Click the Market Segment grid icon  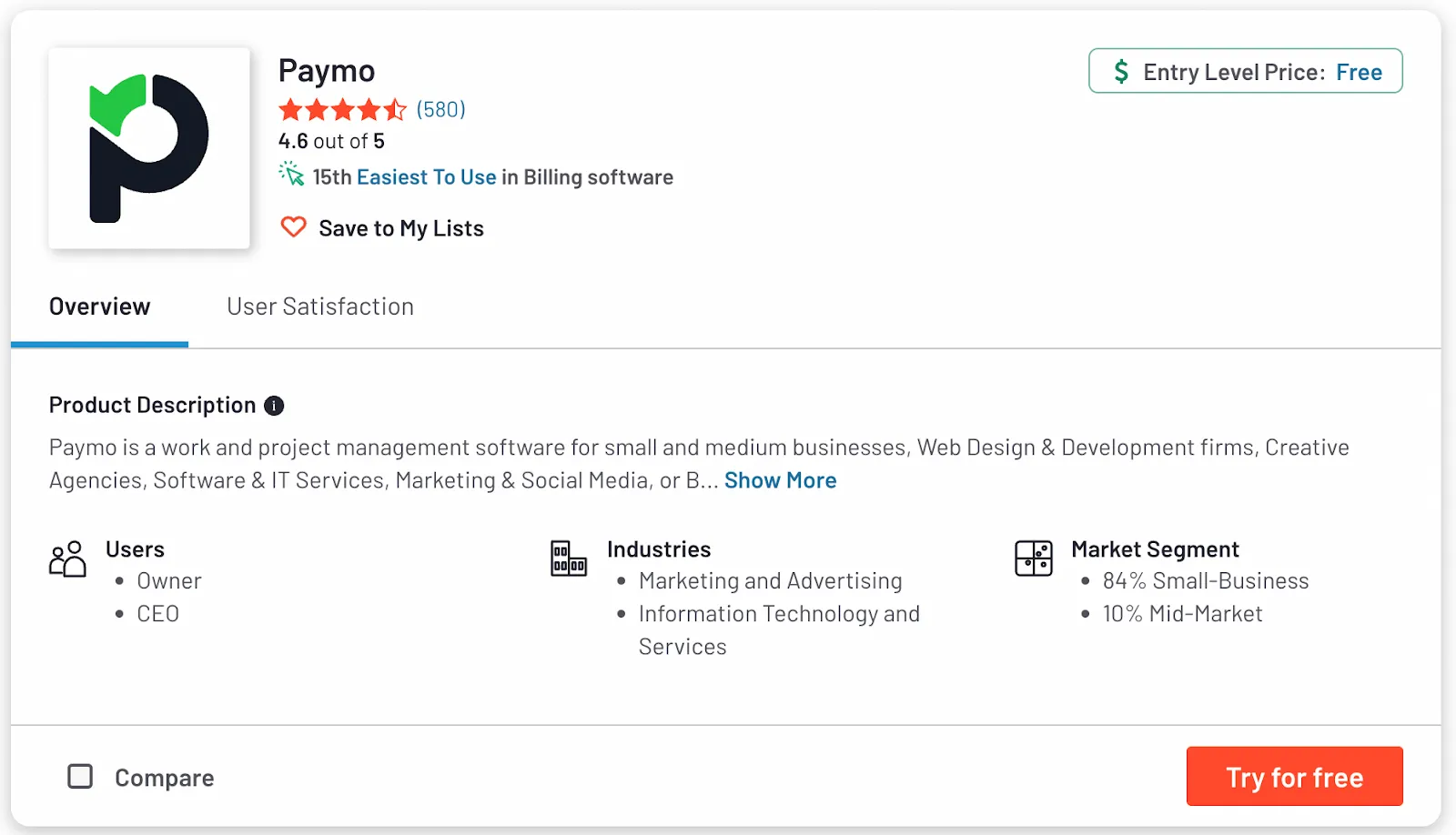[1034, 558]
